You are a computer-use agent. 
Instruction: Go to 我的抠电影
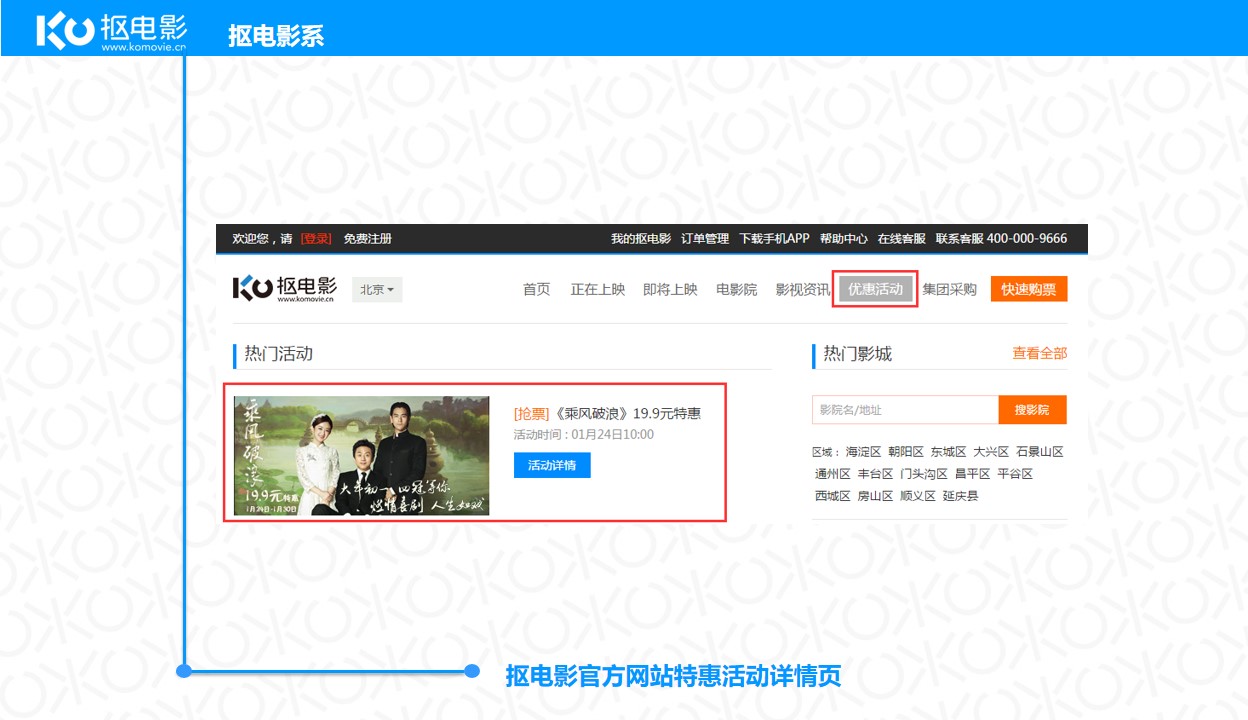tap(641, 239)
